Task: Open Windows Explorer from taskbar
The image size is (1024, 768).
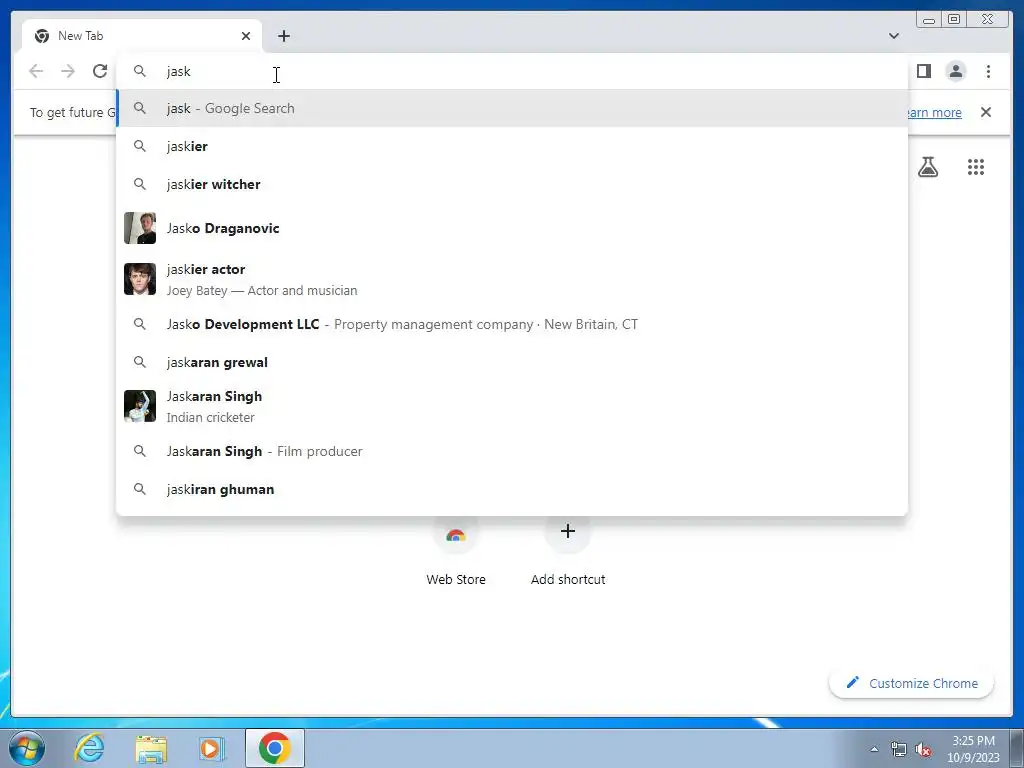Action: click(x=151, y=748)
